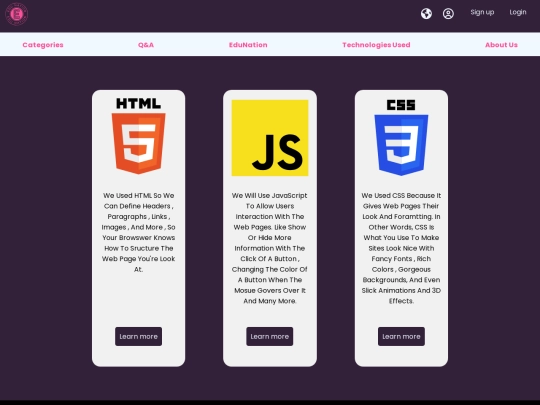
Task: Click the 'We Will Use JavaScript' paragraph
Action: pos(270,248)
